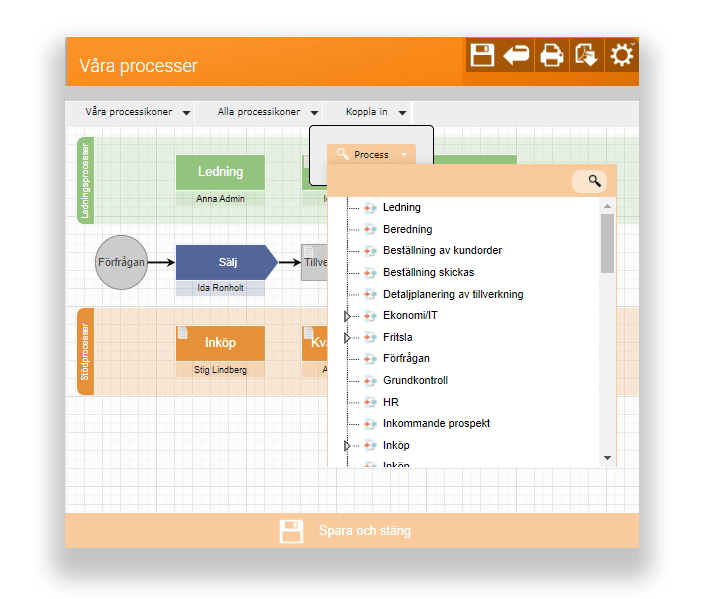Select Beredning in the process list
Image resolution: width=718 pixels, height=599 pixels.
pyautogui.click(x=408, y=229)
